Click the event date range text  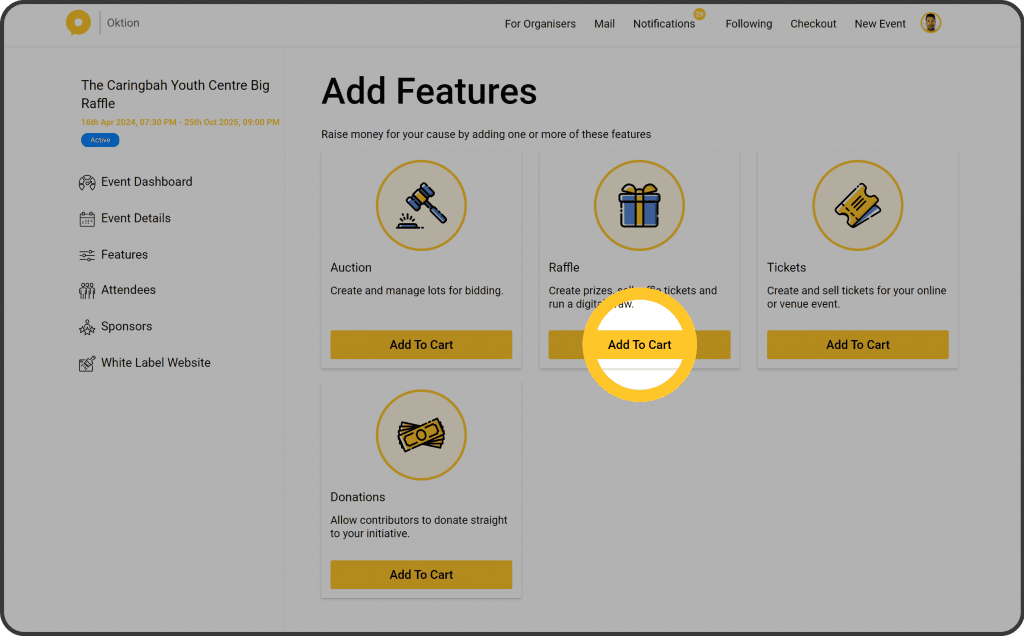[x=180, y=122]
